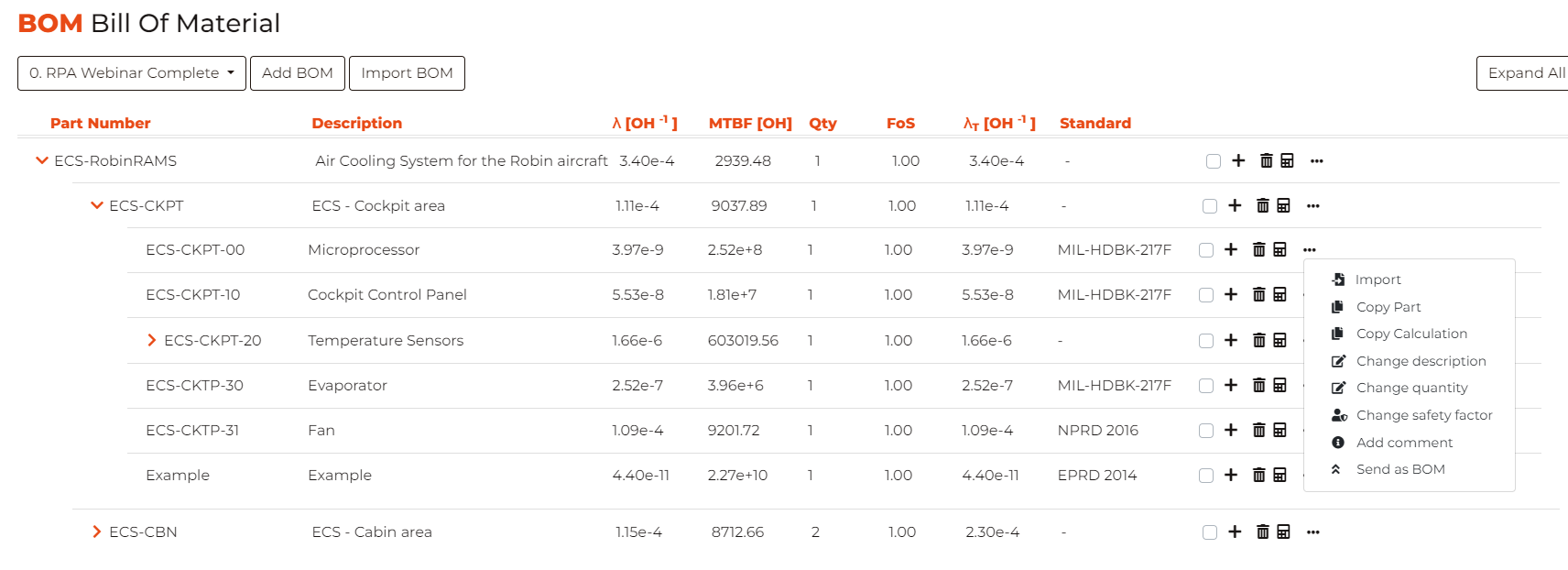Delete the Example part with trash icon
1568x570 pixels.
pos(1258,476)
